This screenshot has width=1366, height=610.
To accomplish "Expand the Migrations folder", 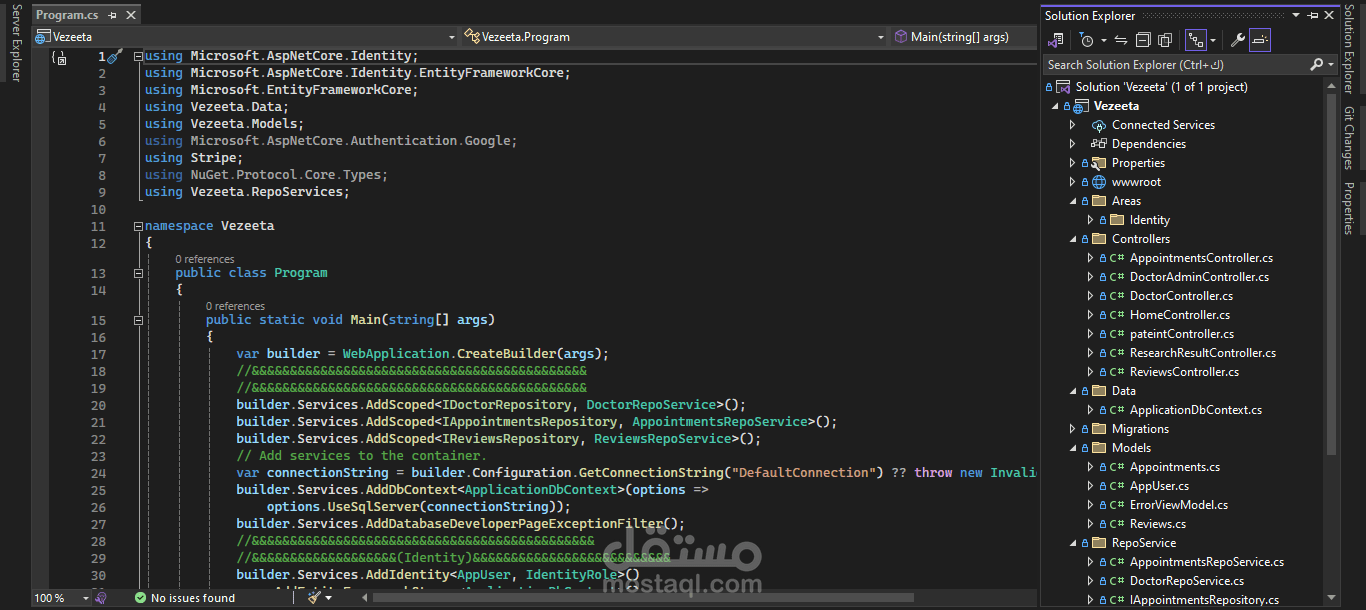I will [1073, 429].
